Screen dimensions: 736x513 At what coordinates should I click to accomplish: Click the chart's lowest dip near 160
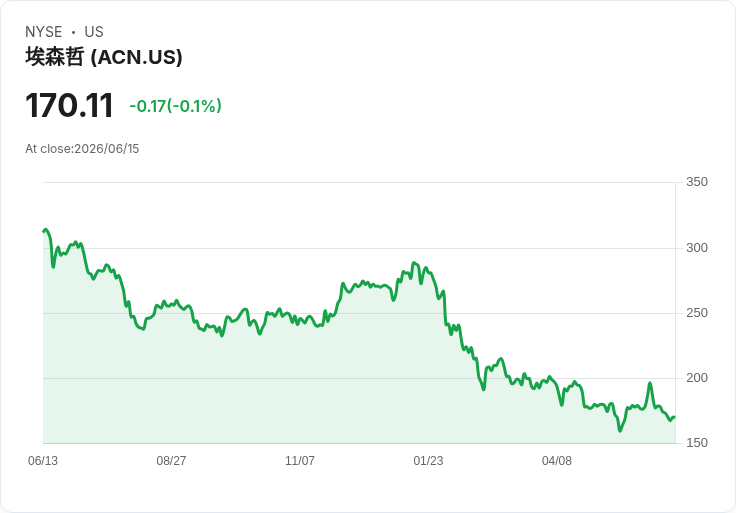pos(620,430)
